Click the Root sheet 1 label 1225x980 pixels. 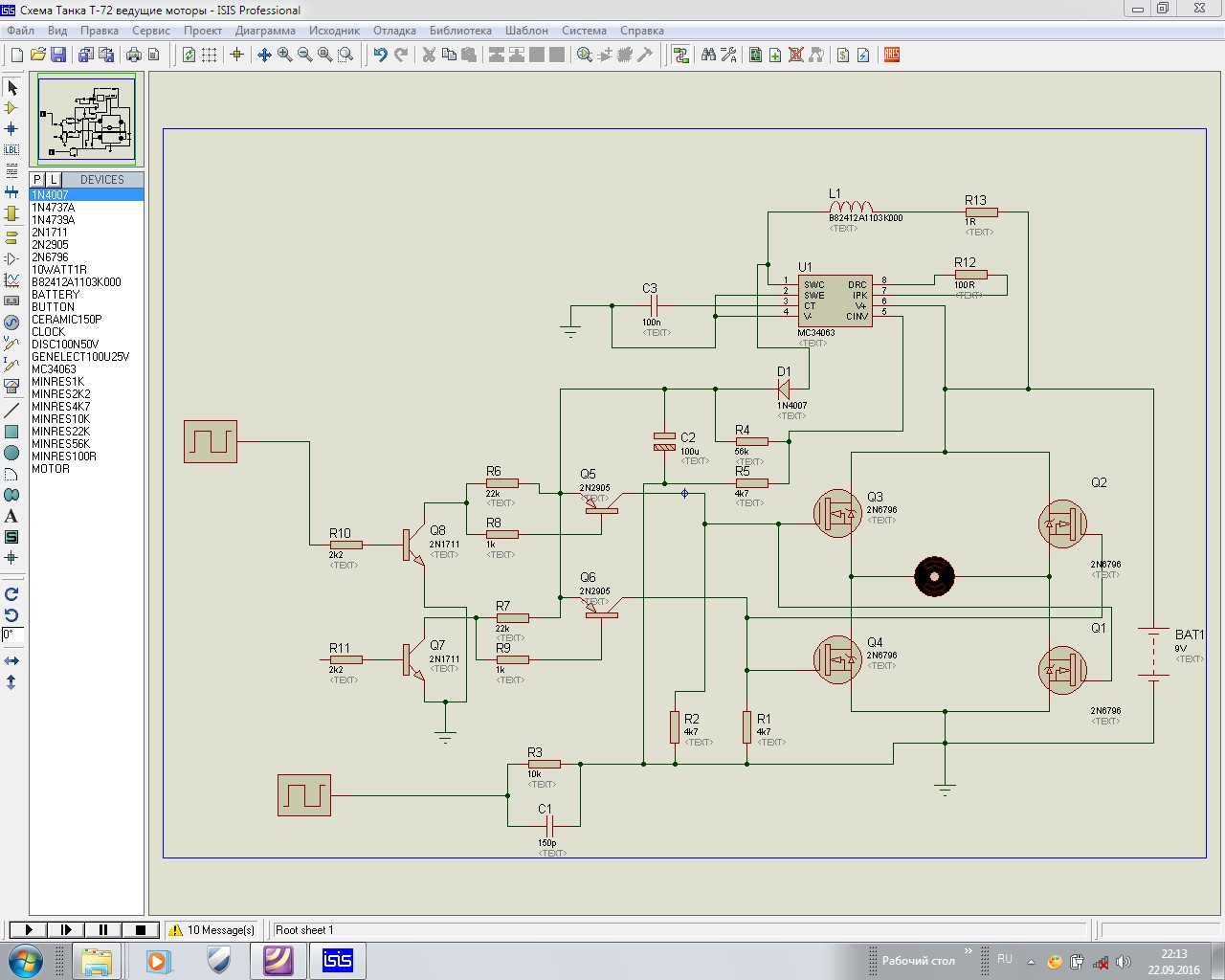pos(304,929)
